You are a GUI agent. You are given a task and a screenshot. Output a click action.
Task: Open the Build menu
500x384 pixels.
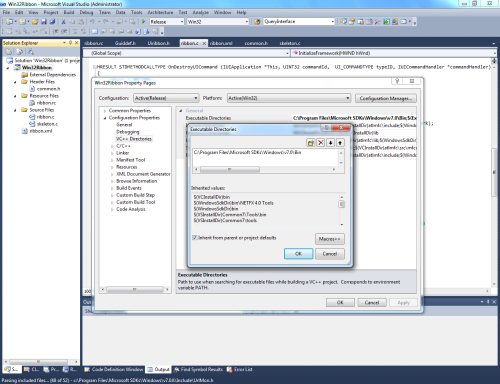69,12
